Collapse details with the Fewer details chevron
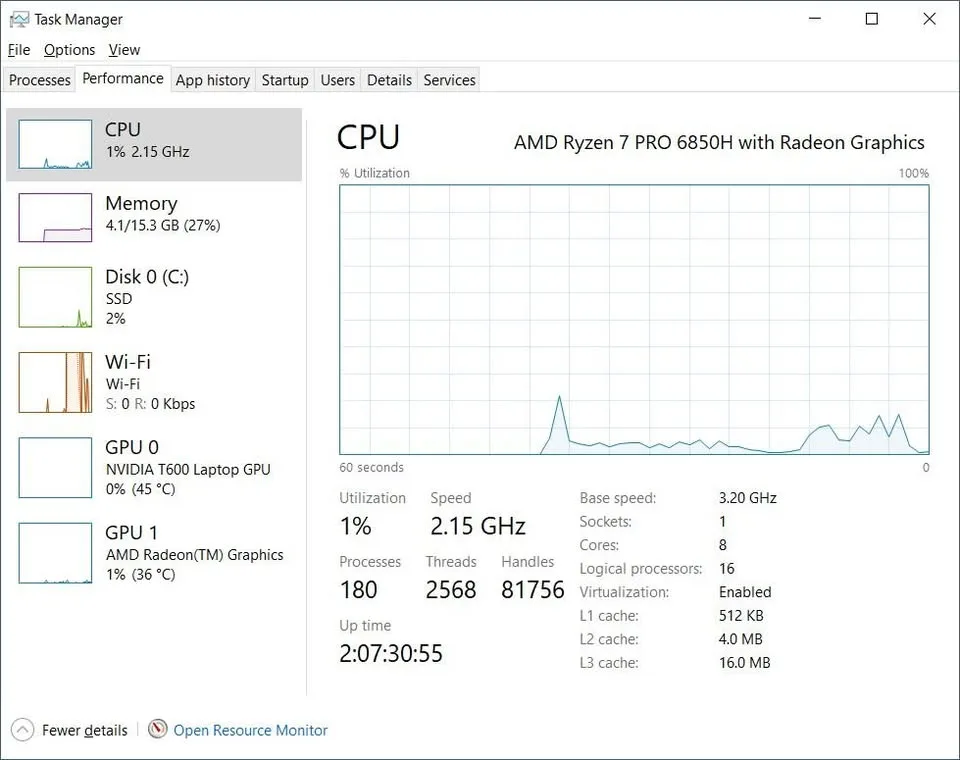 22,730
